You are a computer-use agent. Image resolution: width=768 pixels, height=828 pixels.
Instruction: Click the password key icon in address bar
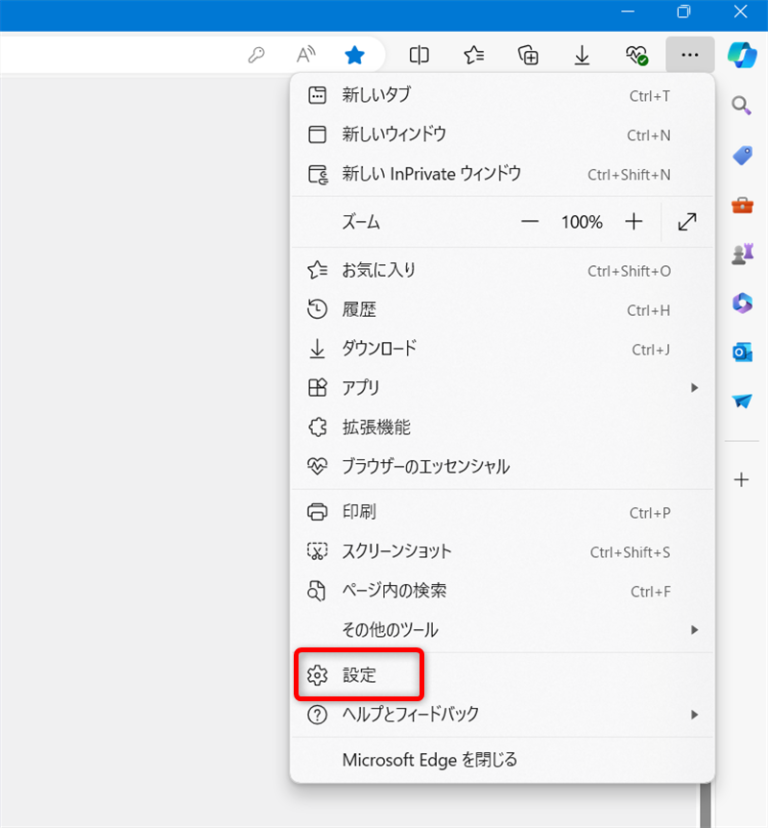pos(256,54)
